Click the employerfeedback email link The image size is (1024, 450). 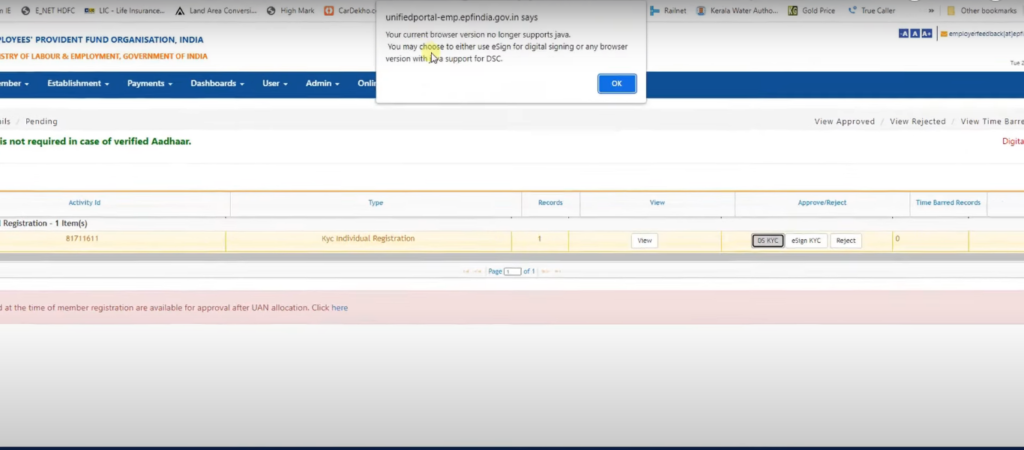(x=982, y=33)
